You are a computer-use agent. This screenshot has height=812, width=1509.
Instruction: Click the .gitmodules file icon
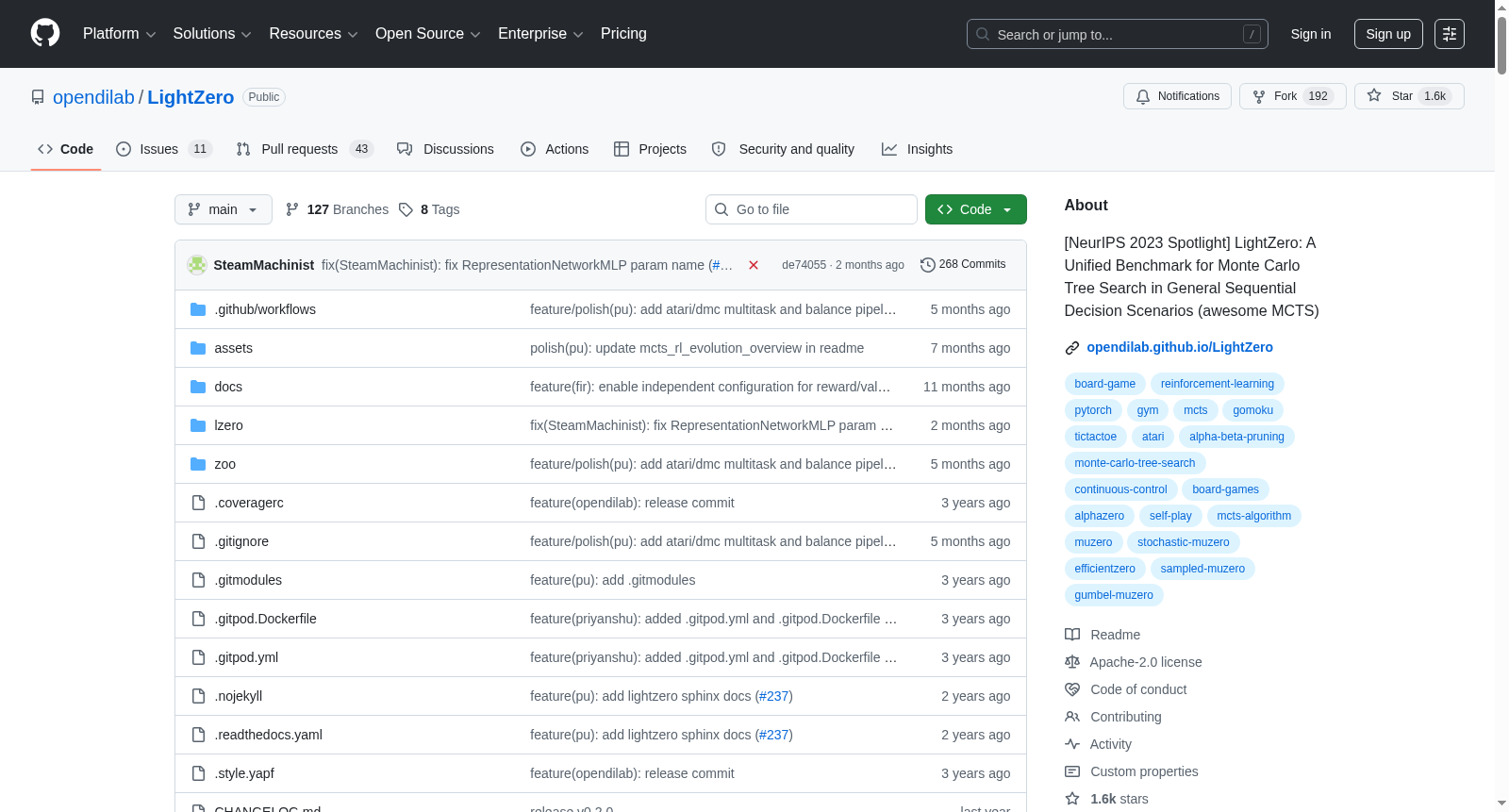point(198,580)
